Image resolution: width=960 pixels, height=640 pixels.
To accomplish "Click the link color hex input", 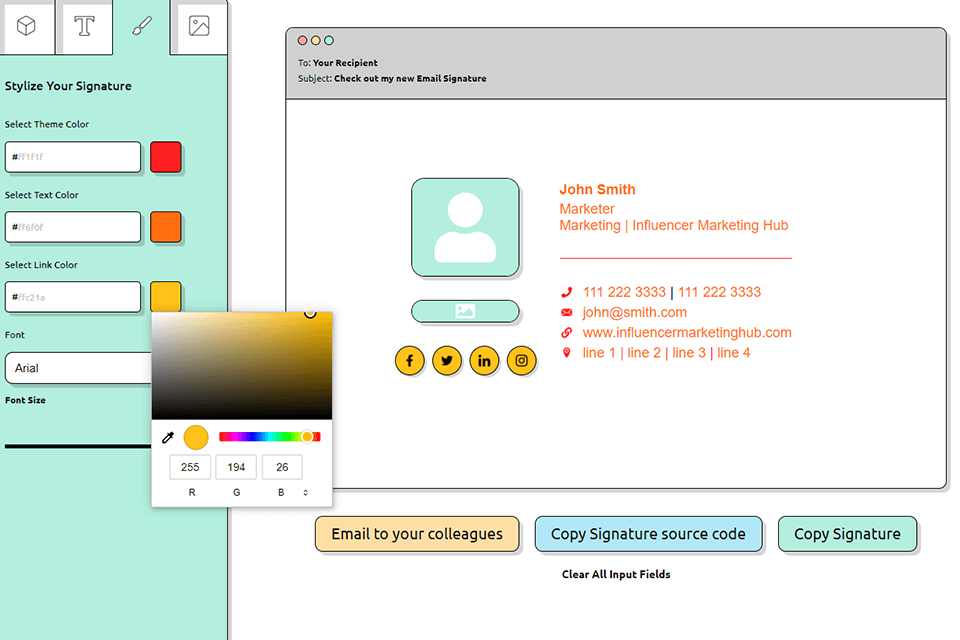I will tap(73, 297).
